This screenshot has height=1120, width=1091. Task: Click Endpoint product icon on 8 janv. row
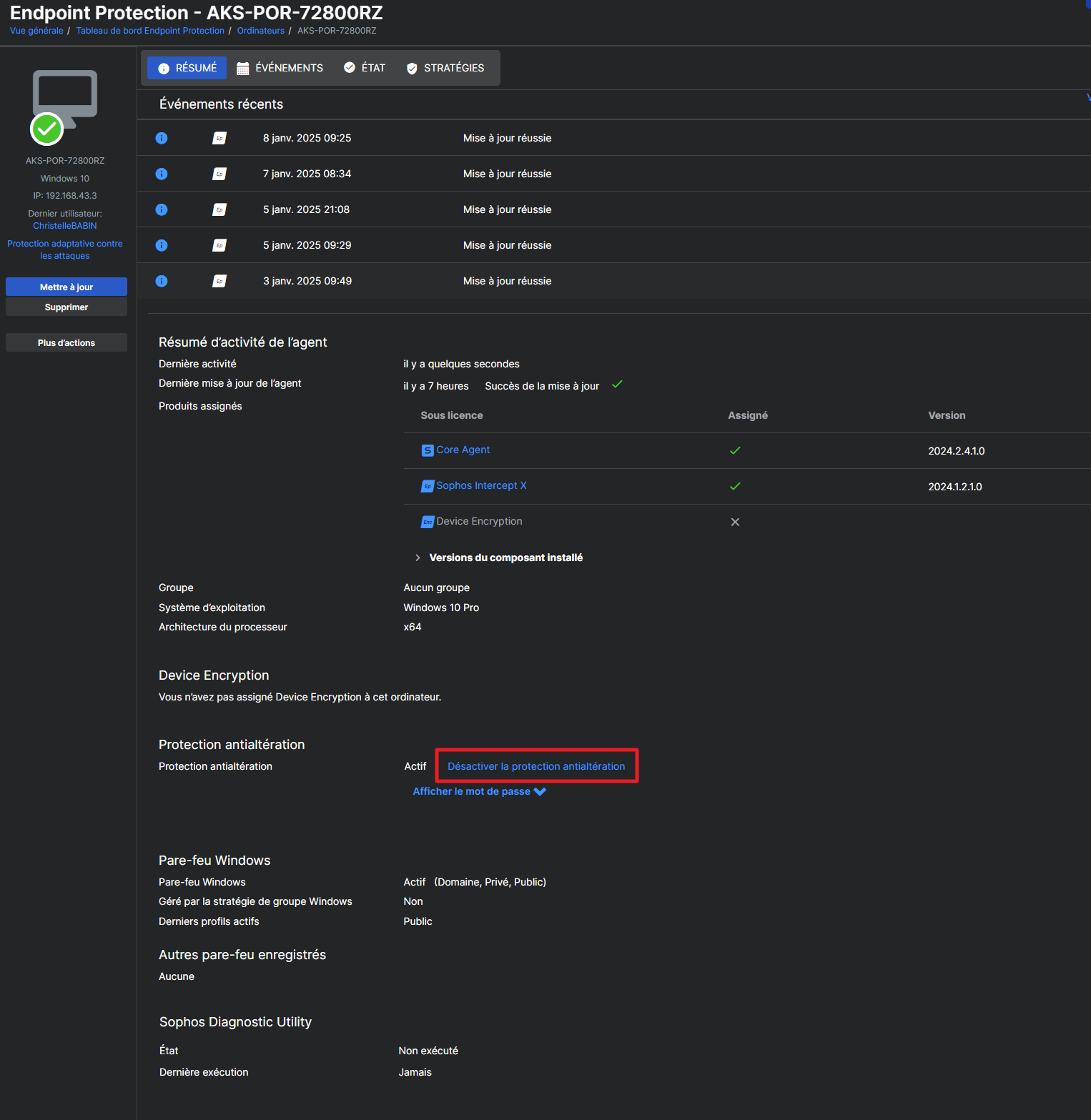coord(219,138)
